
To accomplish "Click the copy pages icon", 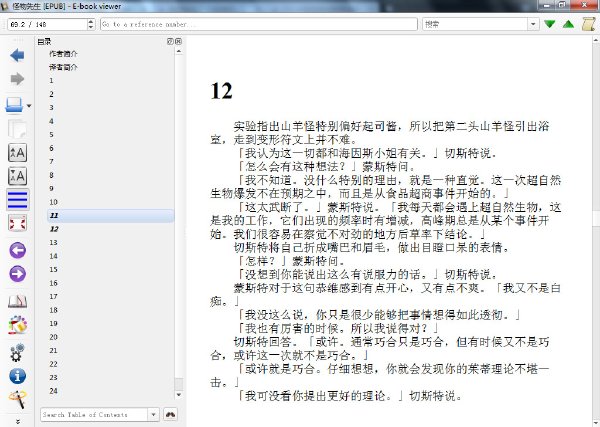I will 17,129.
